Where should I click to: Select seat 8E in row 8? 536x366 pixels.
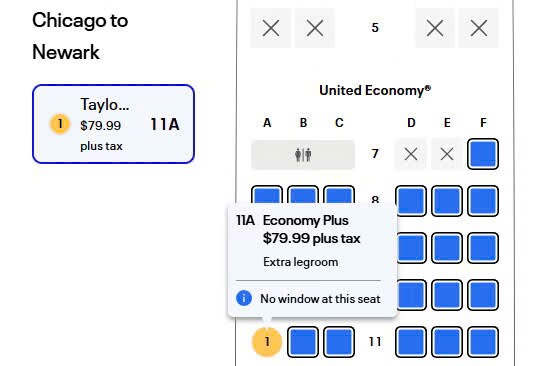(x=447, y=201)
